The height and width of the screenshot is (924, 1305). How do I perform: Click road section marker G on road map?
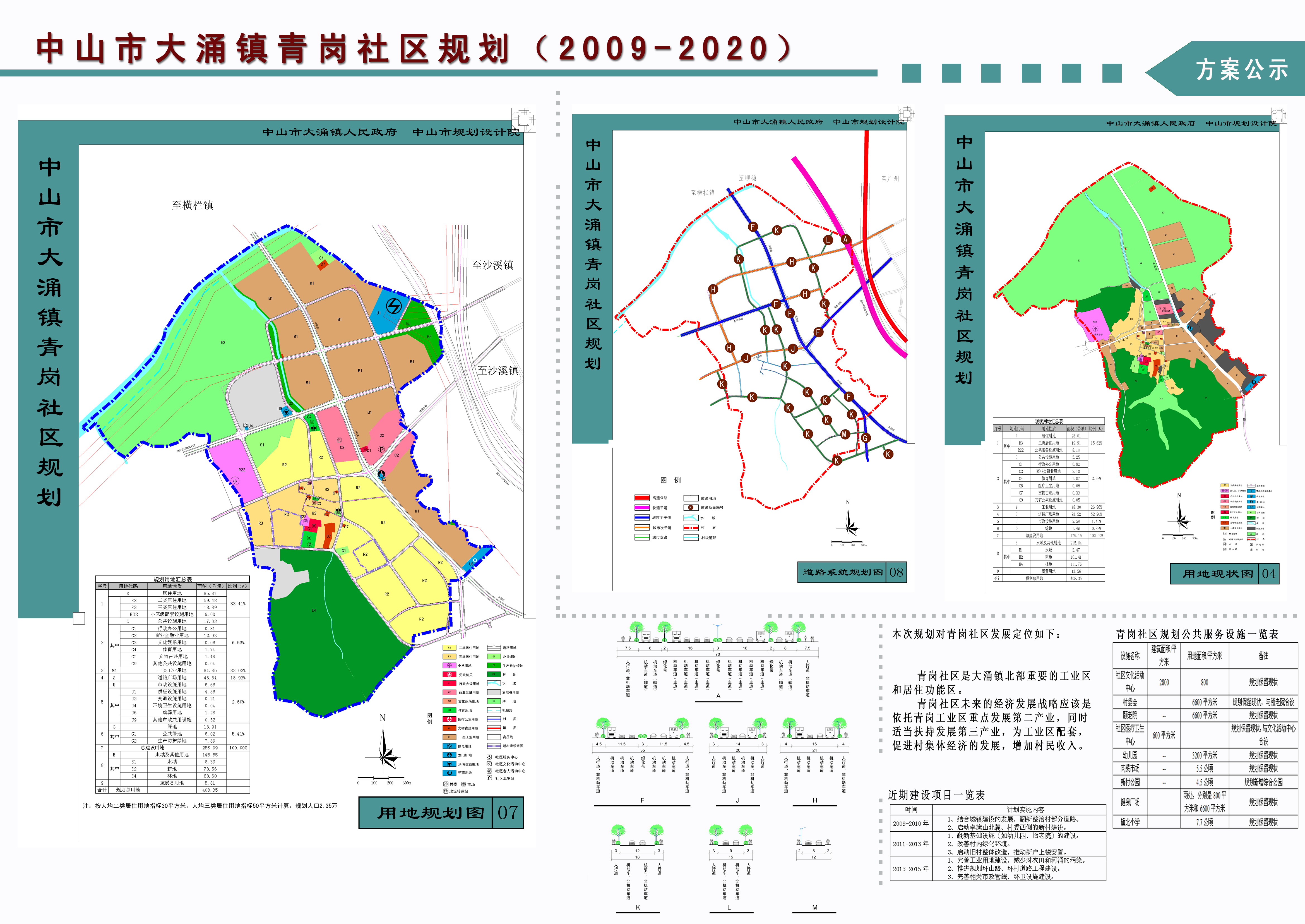pyautogui.click(x=865, y=438)
